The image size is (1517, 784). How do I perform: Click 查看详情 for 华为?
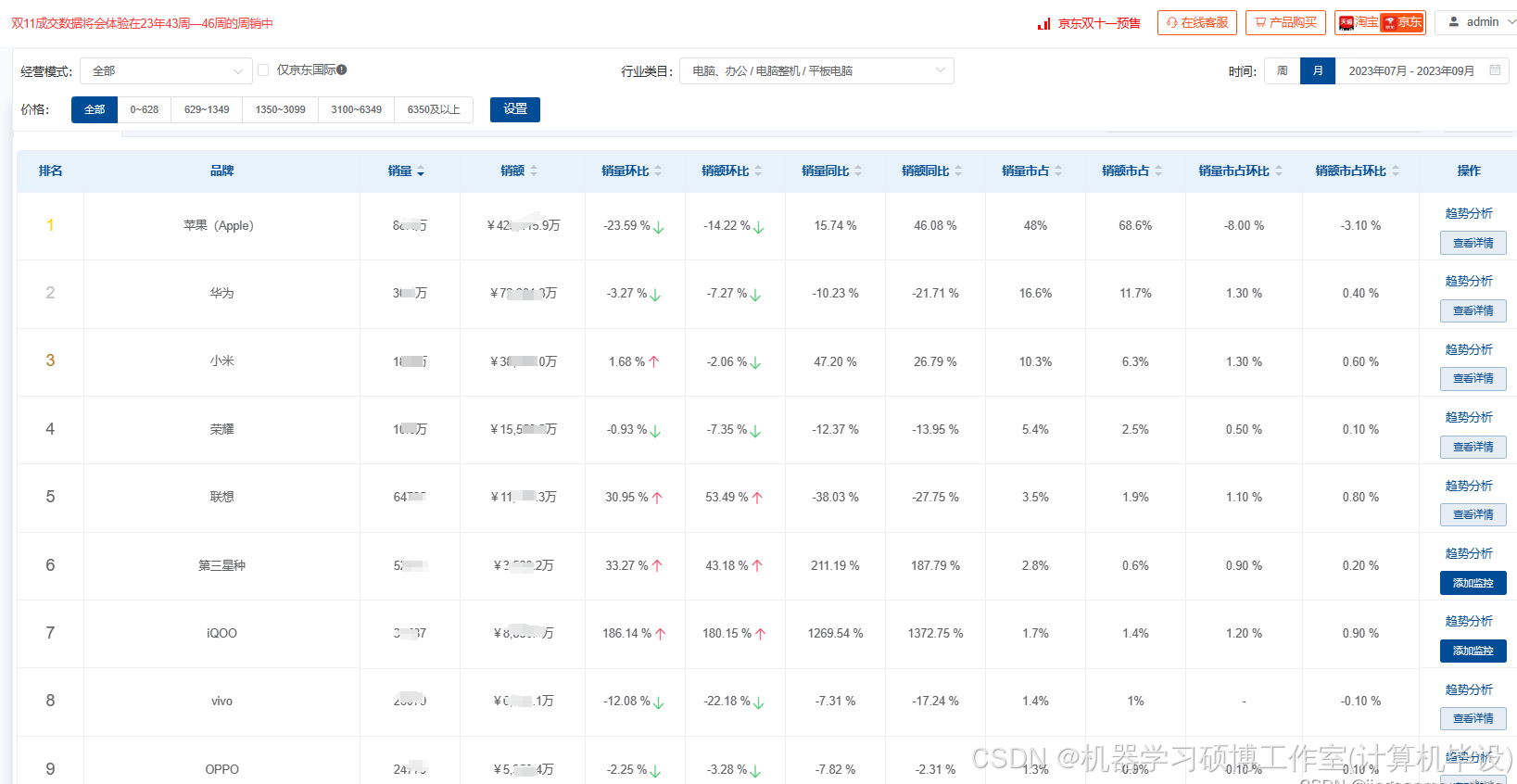coord(1473,310)
